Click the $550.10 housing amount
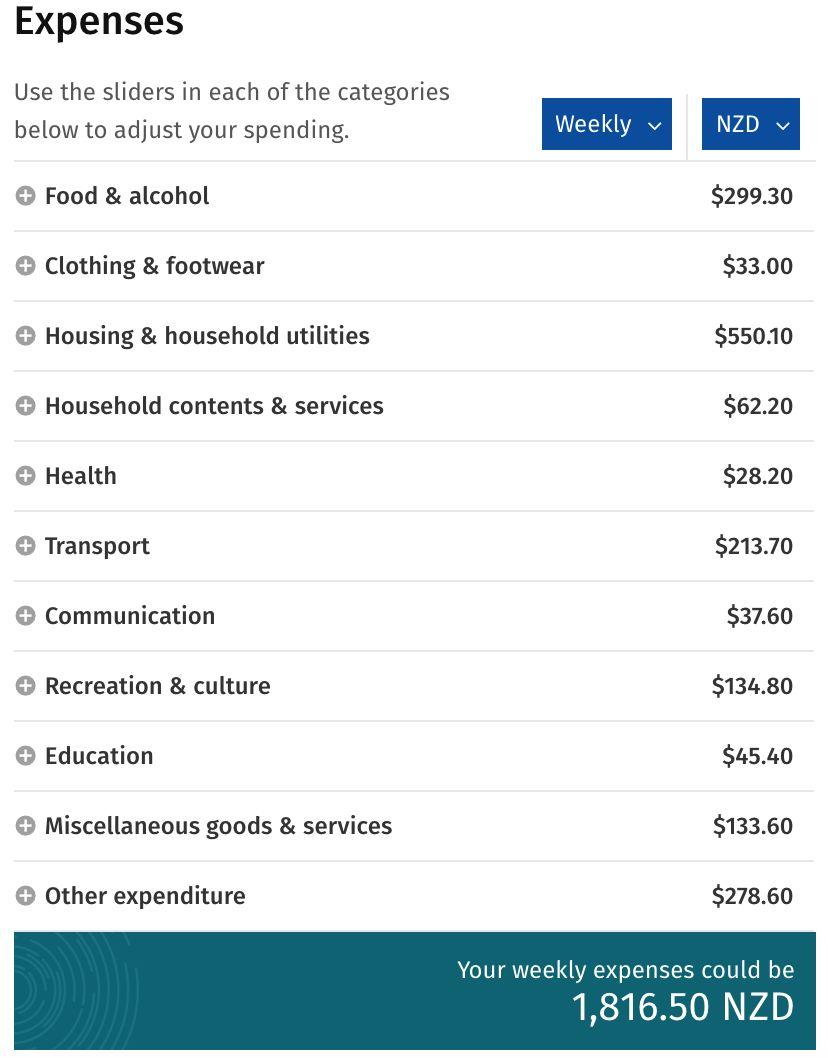828x1058 pixels. [x=754, y=336]
